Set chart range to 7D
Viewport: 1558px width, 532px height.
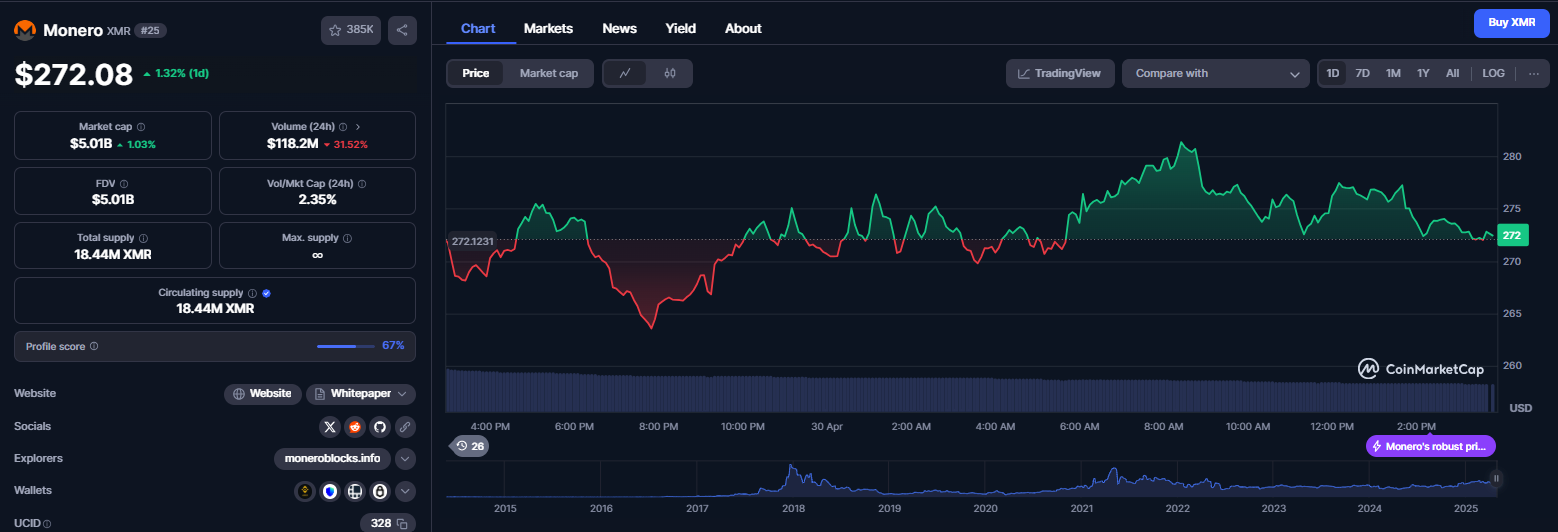click(x=1362, y=73)
